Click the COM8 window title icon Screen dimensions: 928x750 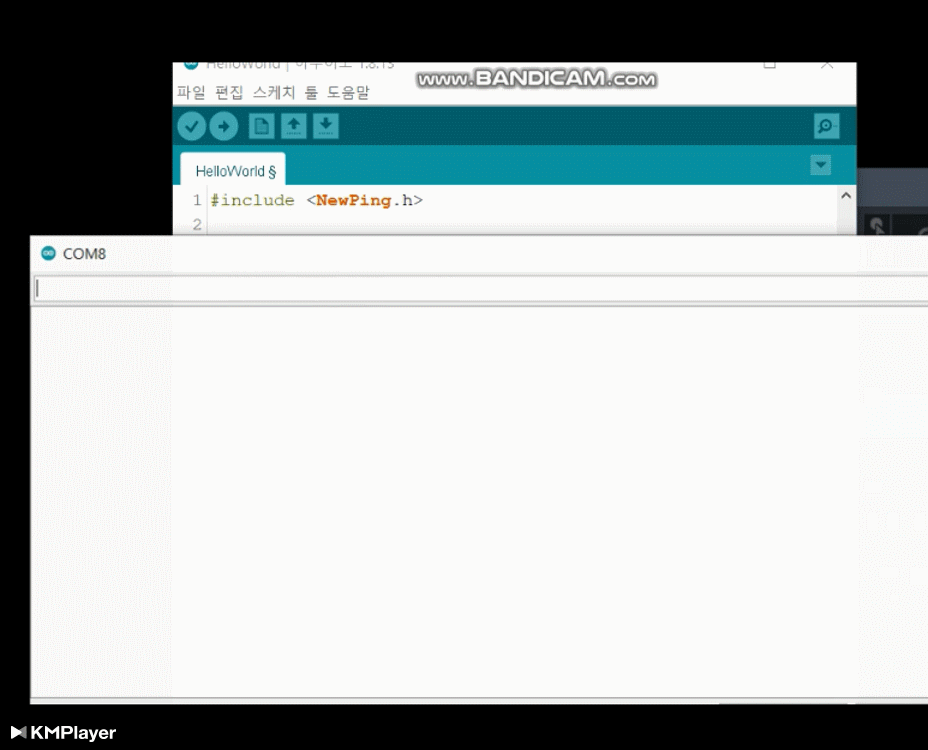(49, 253)
